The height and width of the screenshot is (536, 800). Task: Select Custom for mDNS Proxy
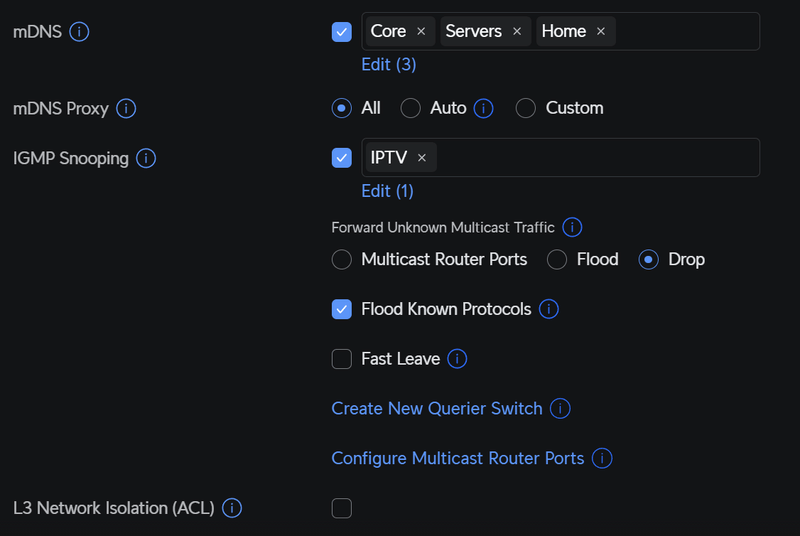coord(527,108)
